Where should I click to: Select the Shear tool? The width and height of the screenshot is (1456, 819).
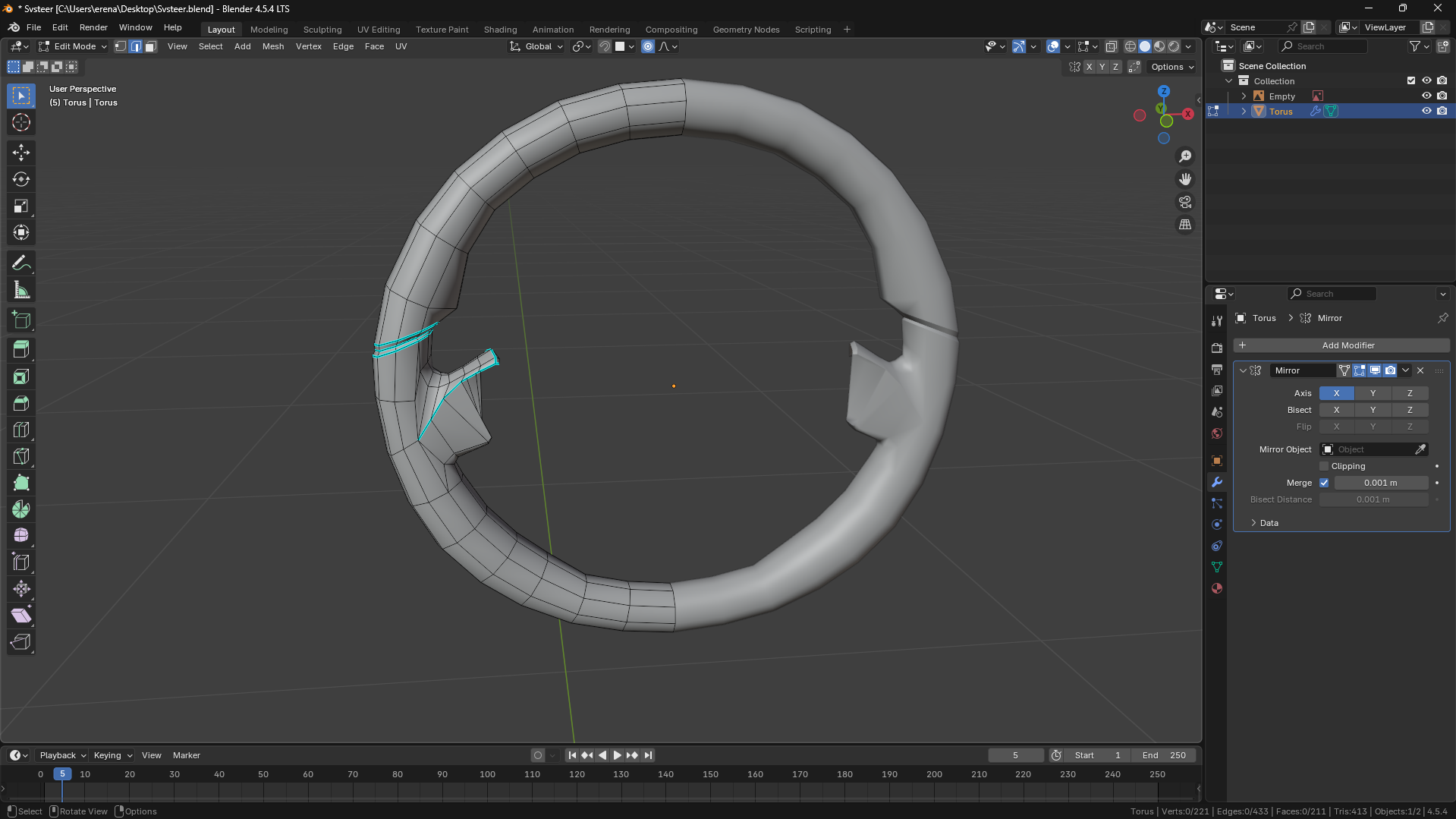pyautogui.click(x=21, y=616)
